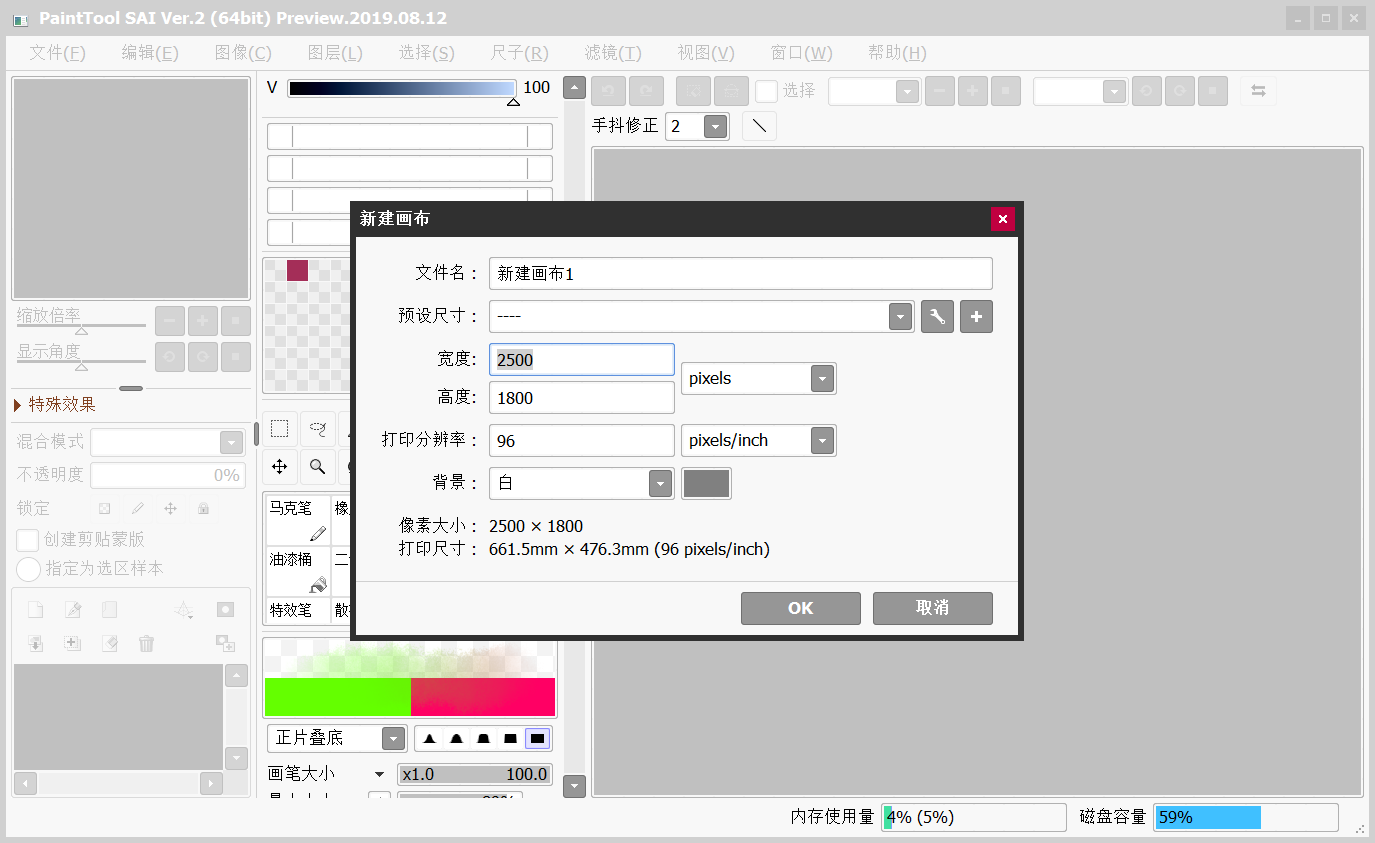The height and width of the screenshot is (843, 1375).
Task: Click the flip horizontal swap arrows icon
Action: coord(1258,91)
